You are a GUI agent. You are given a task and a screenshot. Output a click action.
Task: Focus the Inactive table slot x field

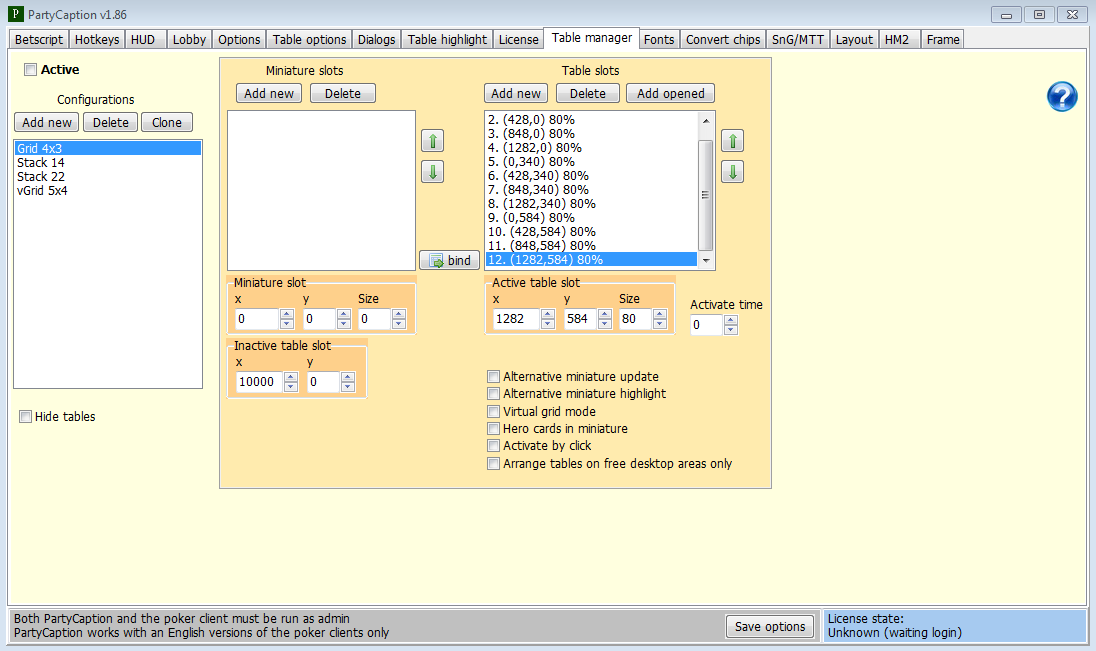[259, 382]
